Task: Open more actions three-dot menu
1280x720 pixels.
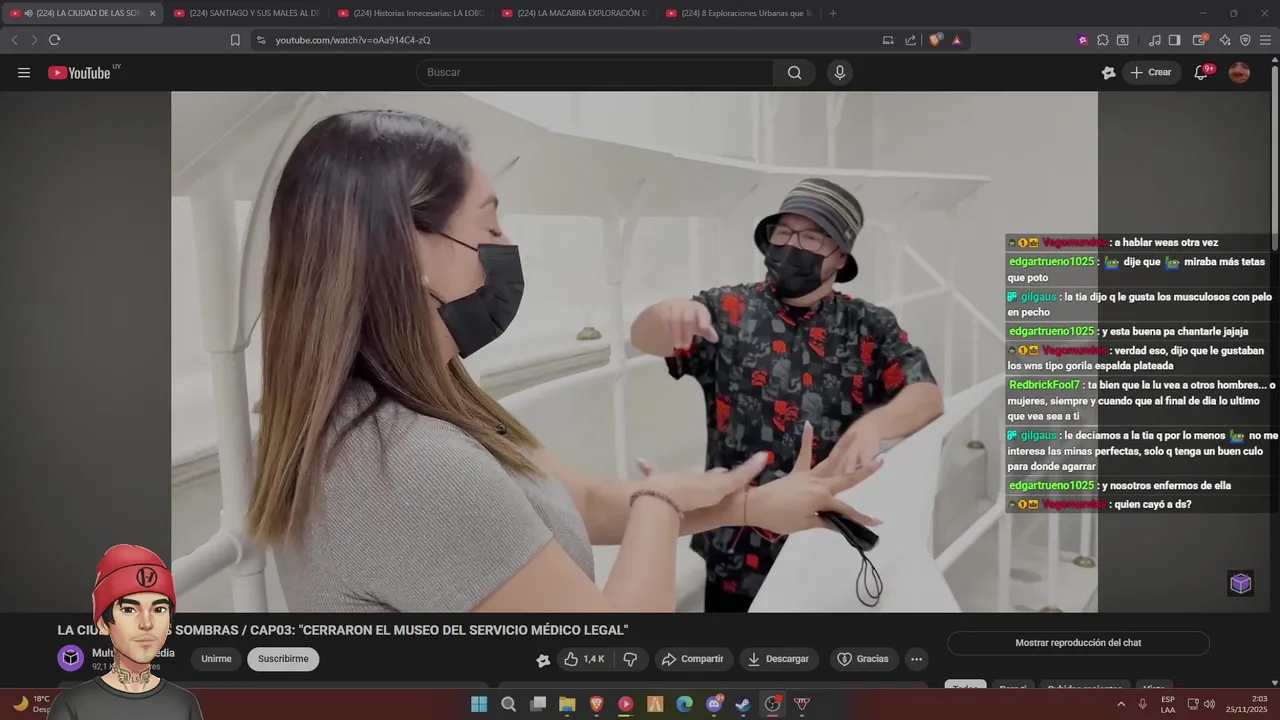Action: [x=916, y=659]
